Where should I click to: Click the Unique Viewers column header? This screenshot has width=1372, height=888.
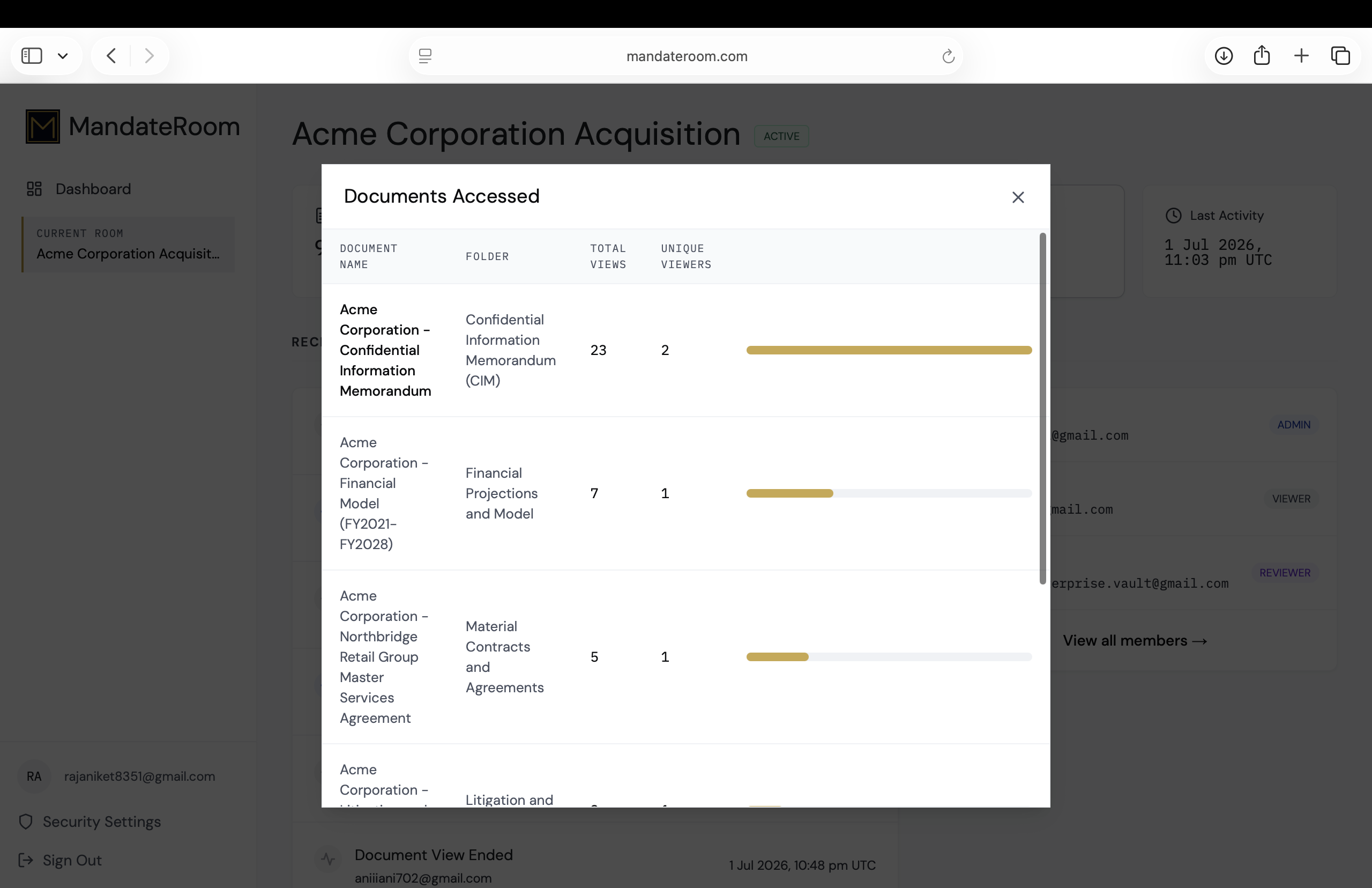tap(685, 256)
